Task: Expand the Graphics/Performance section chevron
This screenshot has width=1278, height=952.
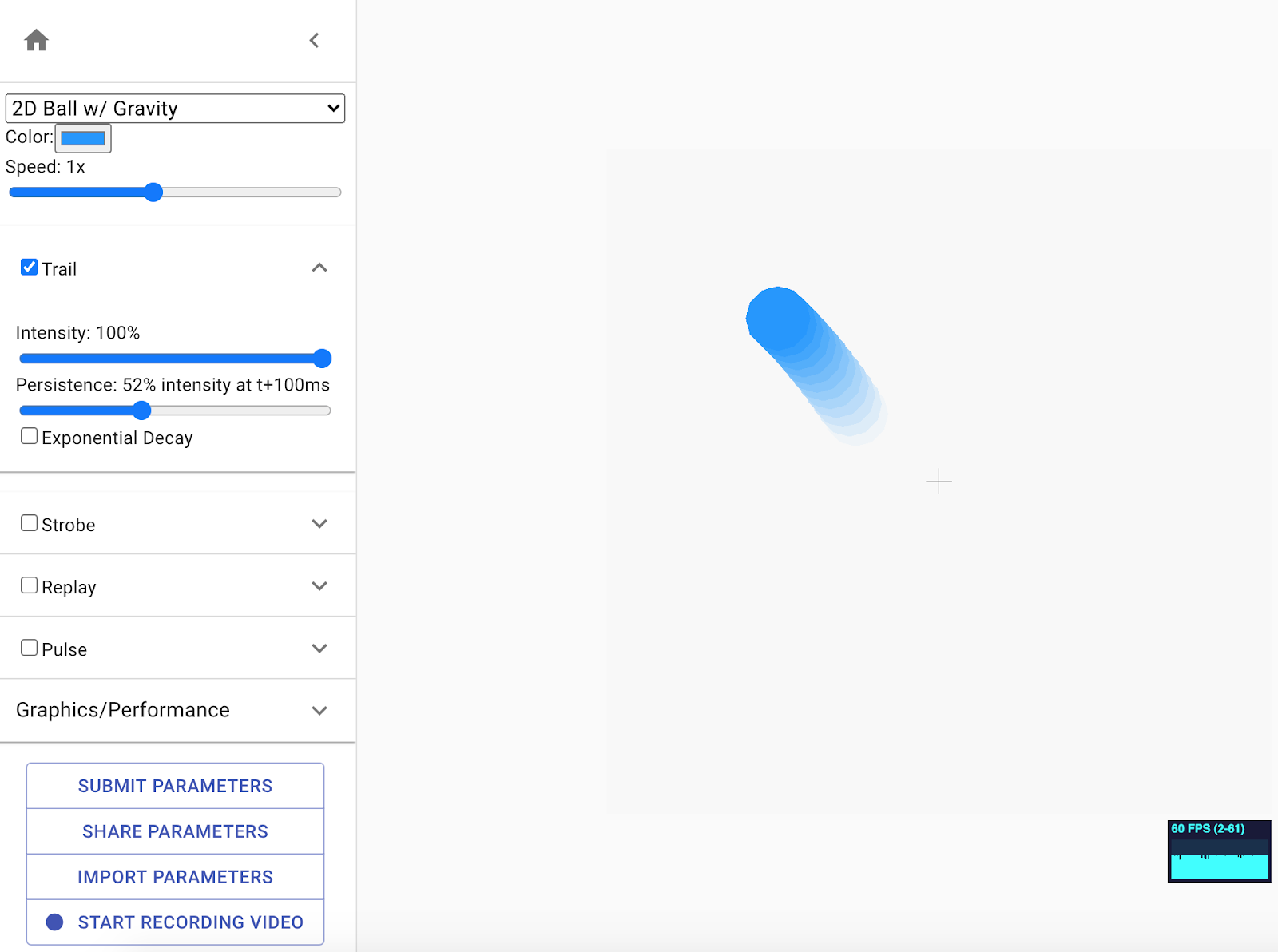Action: pos(319,711)
